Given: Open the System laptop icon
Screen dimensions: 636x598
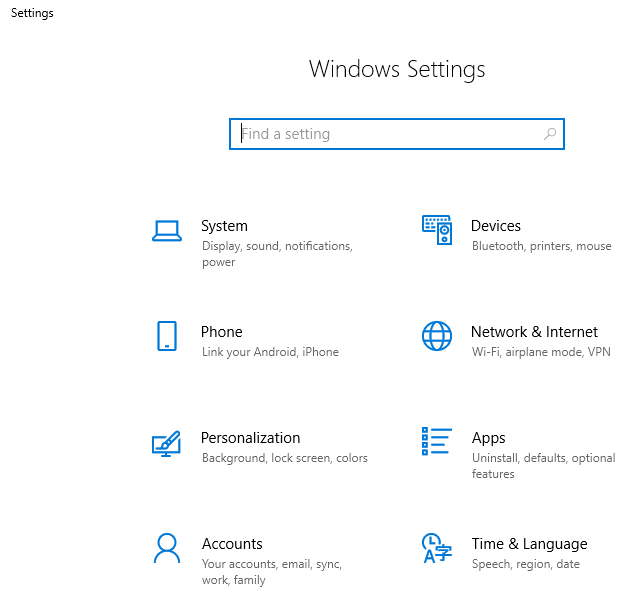Looking at the screenshot, I should [167, 231].
